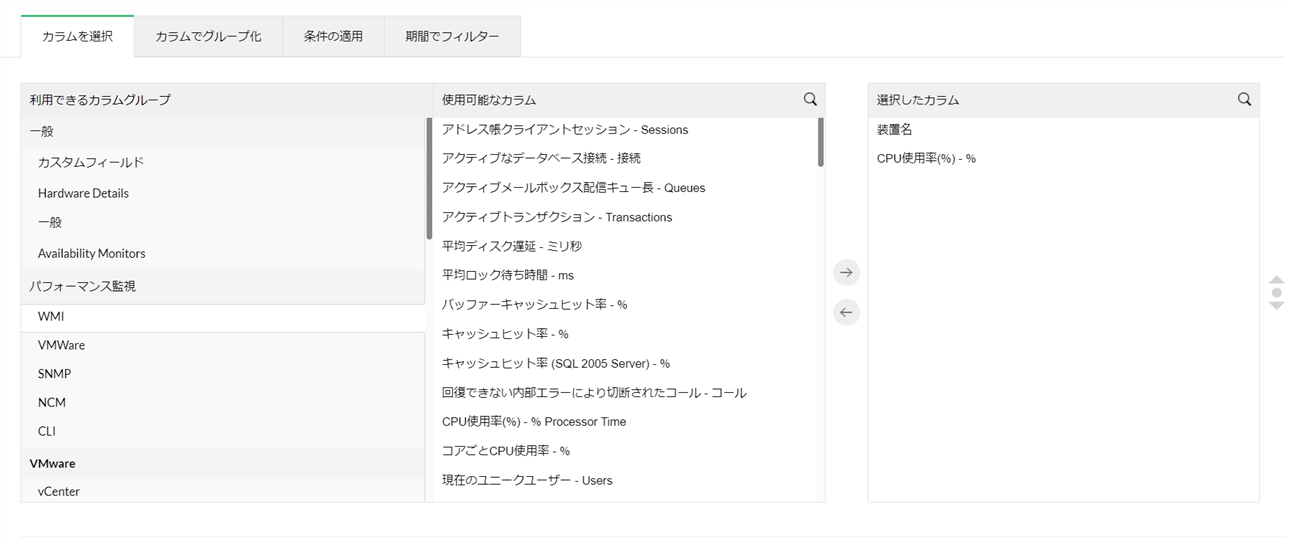Click left arrow to remove column
This screenshot has width=1292, height=546.
tap(847, 312)
